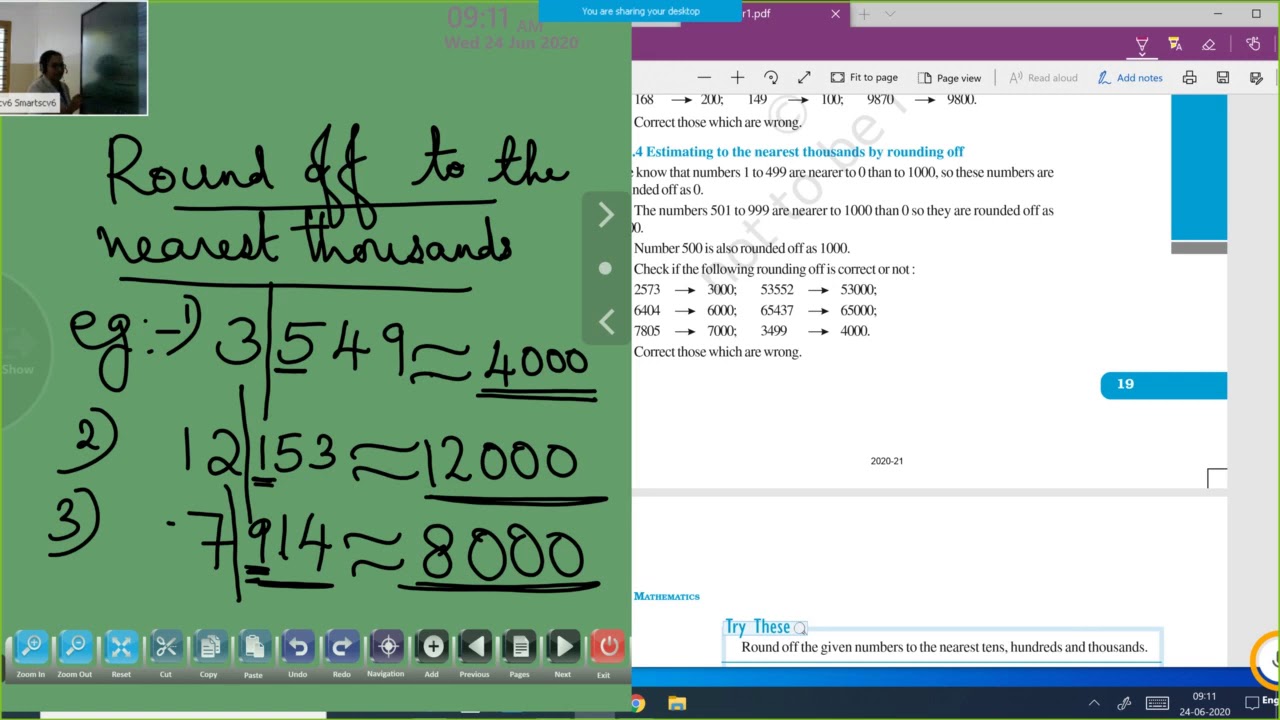The image size is (1280, 720).
Task: Click Save as icon in PDF toolbar
Action: [1256, 77]
